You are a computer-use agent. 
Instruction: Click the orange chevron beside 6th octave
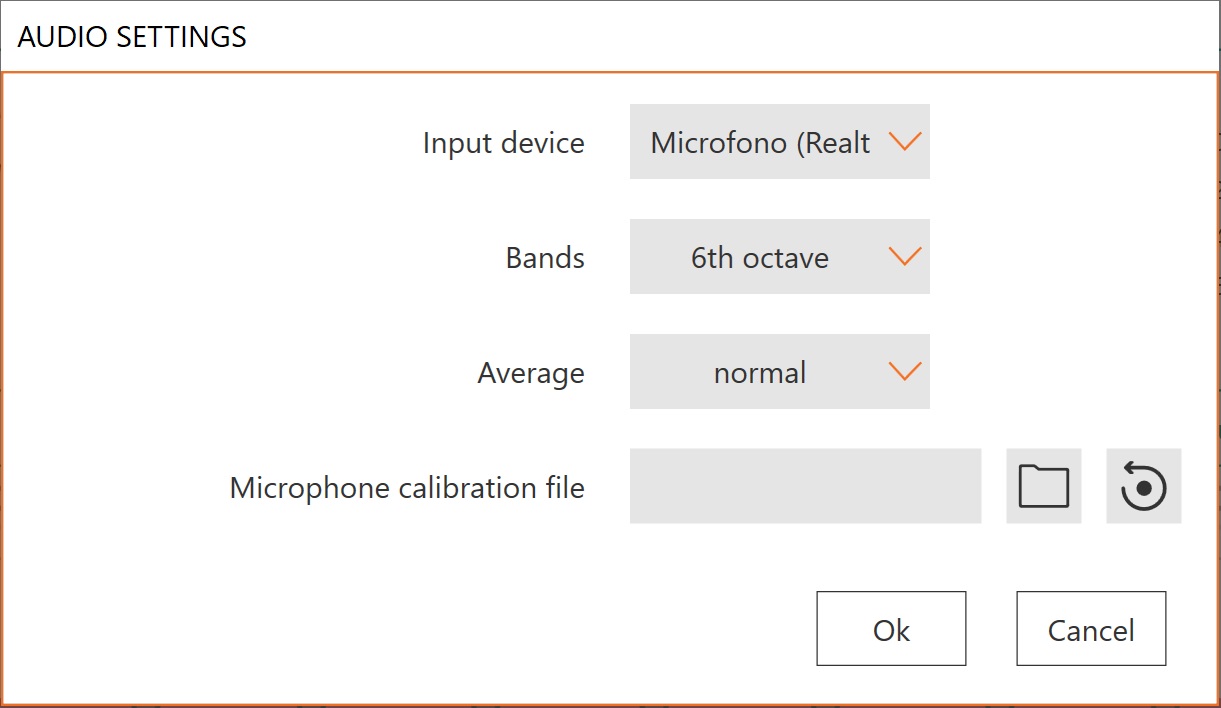(904, 257)
